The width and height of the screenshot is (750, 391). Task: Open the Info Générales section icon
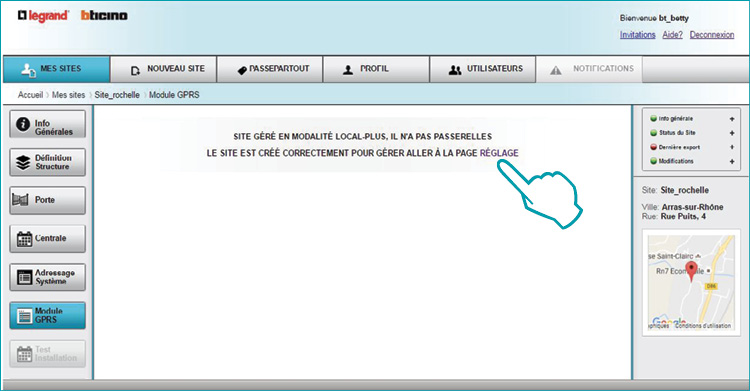pos(22,124)
